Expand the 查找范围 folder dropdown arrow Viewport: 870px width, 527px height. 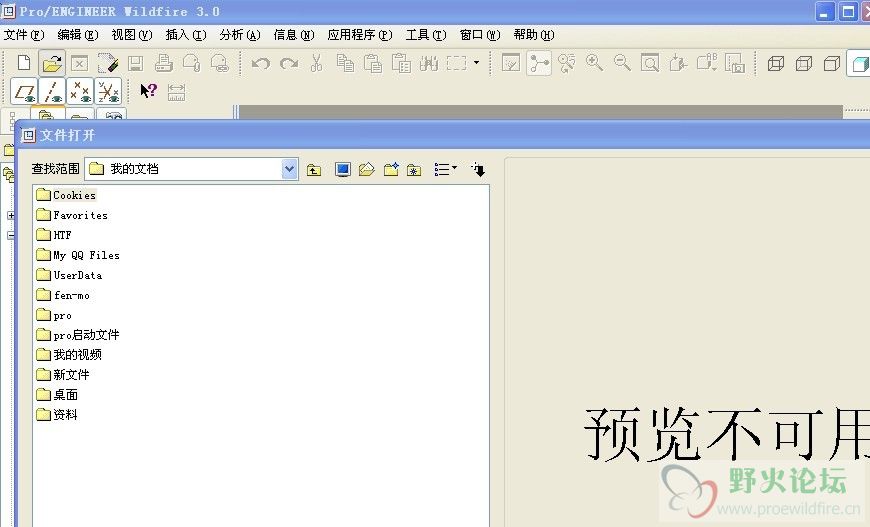pyautogui.click(x=289, y=169)
